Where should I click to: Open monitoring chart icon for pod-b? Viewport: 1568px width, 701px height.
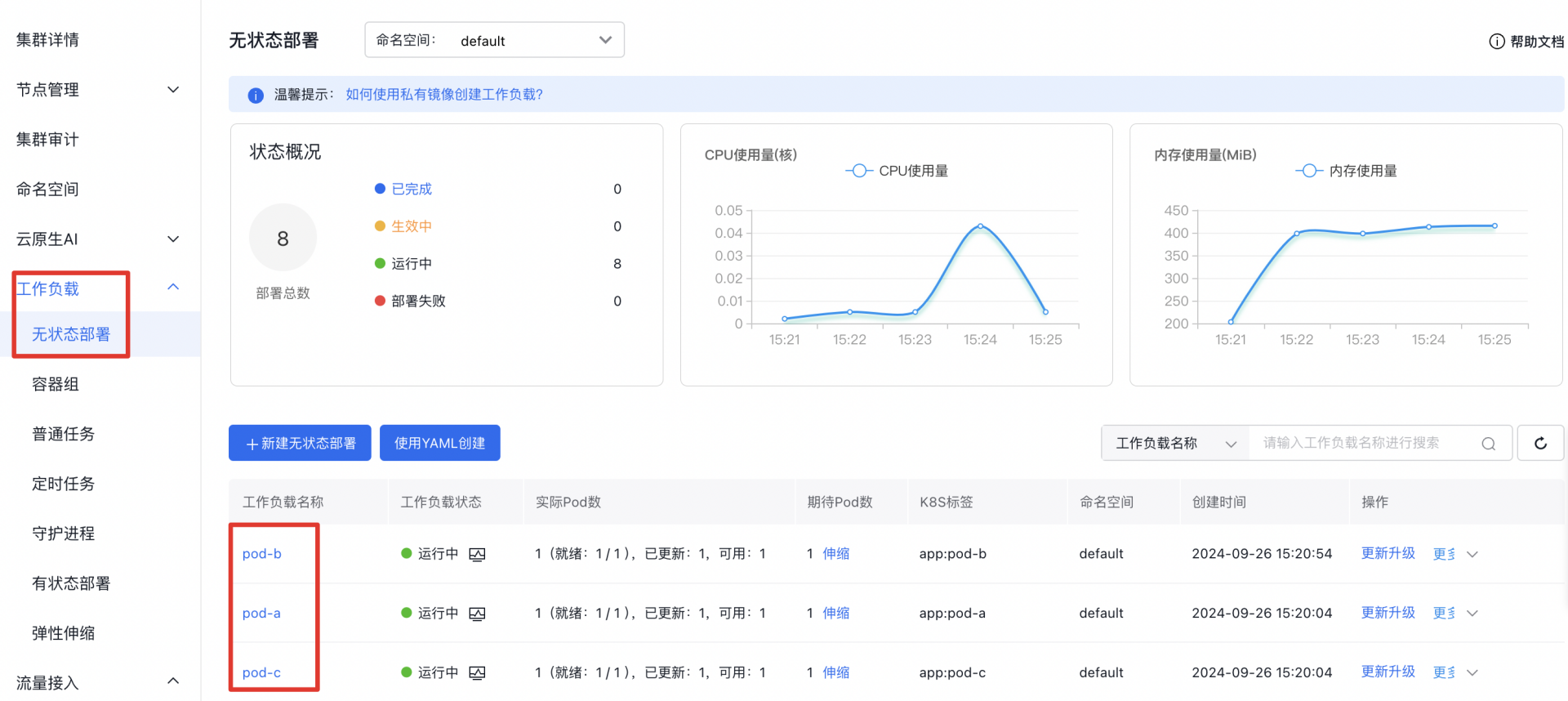tap(477, 554)
